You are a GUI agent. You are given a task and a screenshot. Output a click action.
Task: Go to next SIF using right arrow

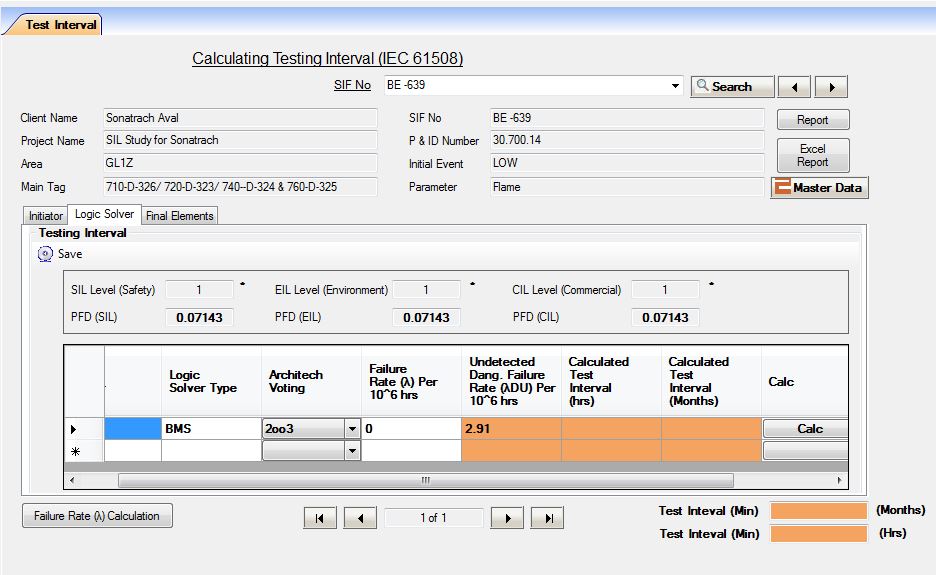pos(831,87)
